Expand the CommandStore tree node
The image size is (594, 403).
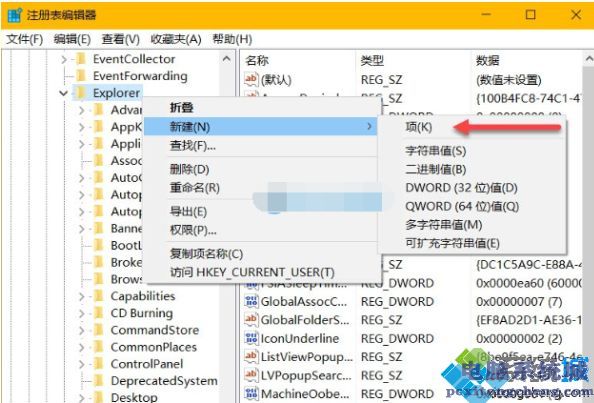[81, 330]
